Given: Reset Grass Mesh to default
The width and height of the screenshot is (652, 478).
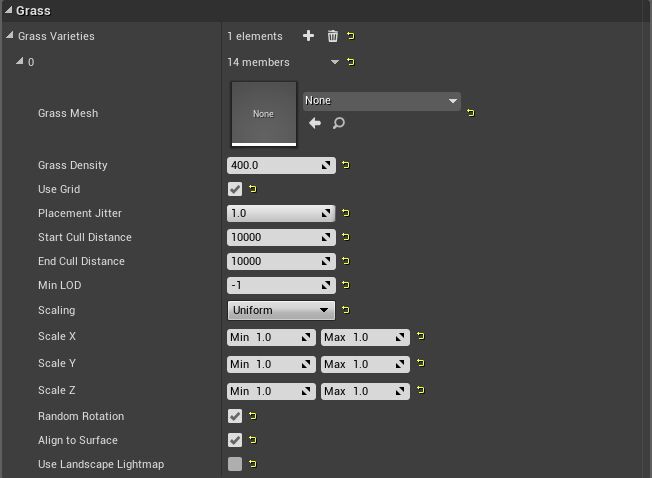Looking at the screenshot, I should [470, 113].
